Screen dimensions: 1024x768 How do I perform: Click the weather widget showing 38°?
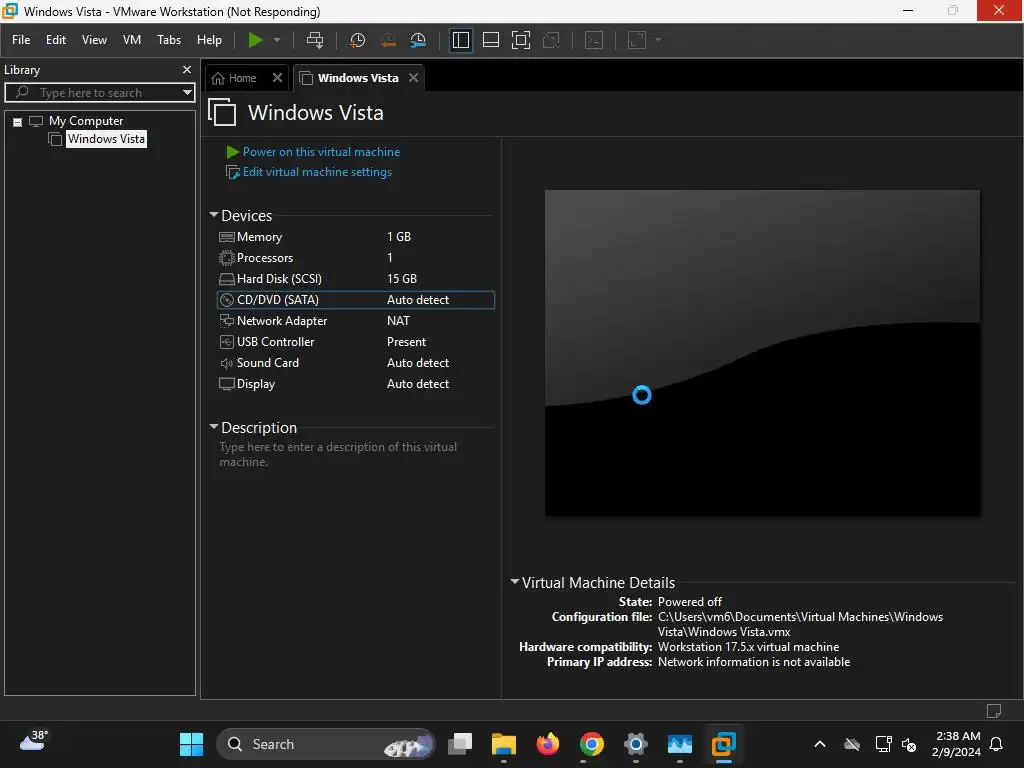click(x=33, y=741)
